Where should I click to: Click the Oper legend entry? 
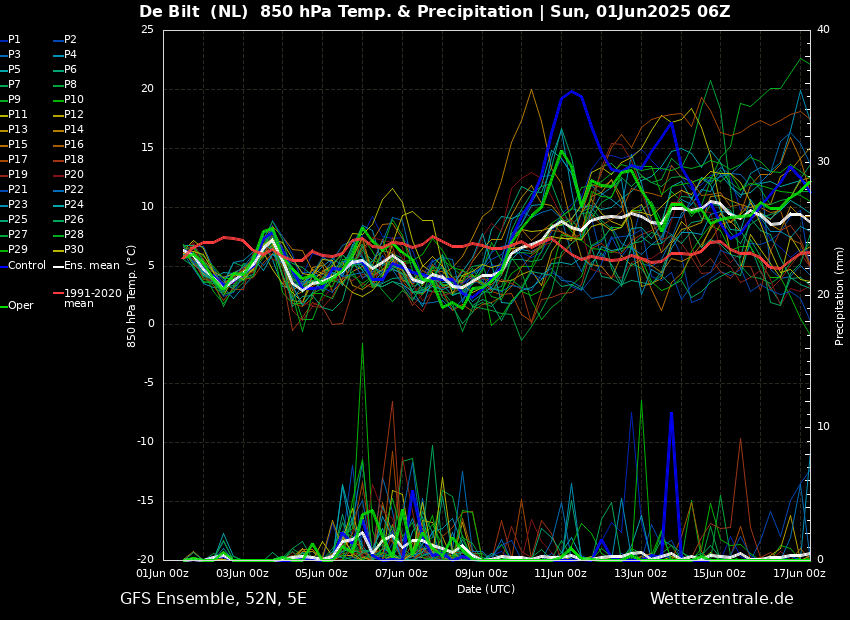(17, 306)
